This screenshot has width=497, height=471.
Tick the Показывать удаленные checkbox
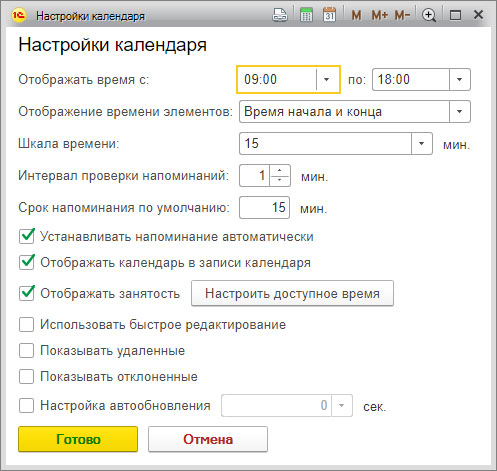tap(26, 351)
